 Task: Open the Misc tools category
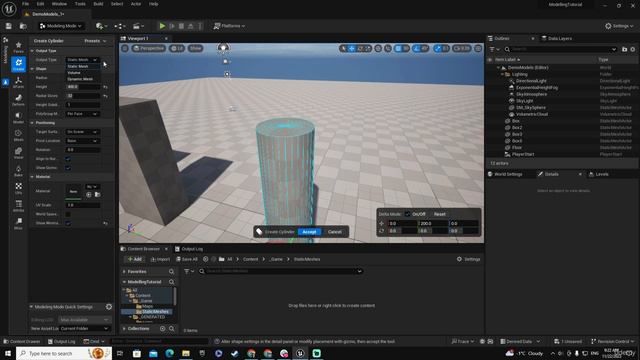(18, 223)
